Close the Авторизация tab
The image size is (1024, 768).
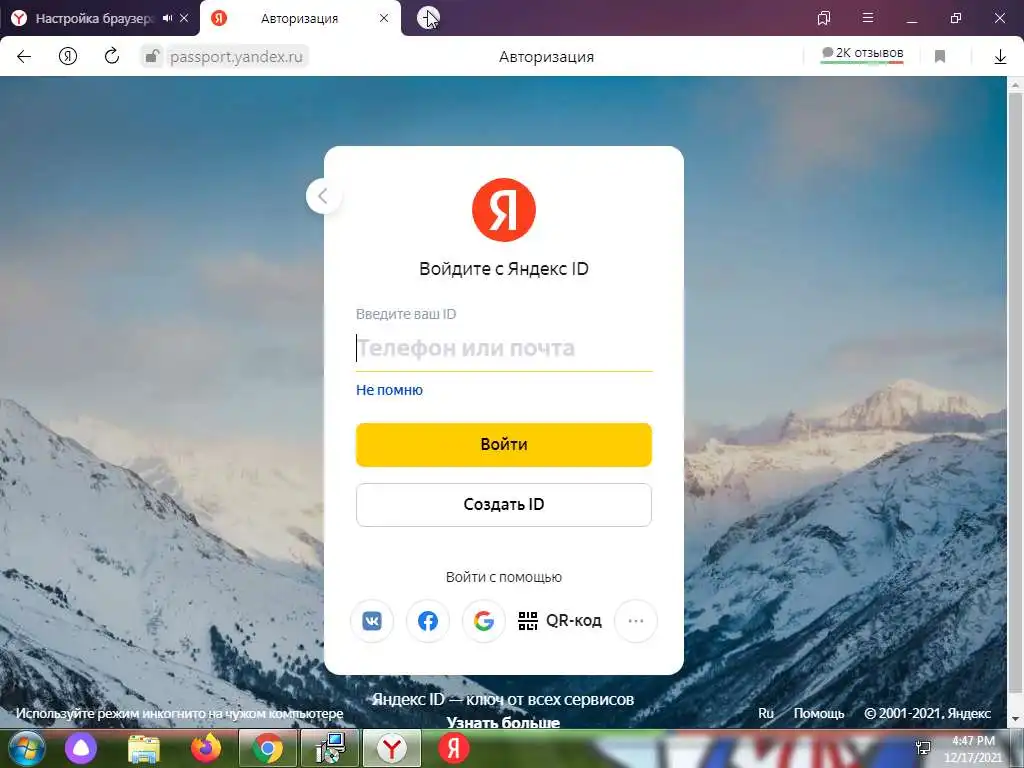point(384,18)
